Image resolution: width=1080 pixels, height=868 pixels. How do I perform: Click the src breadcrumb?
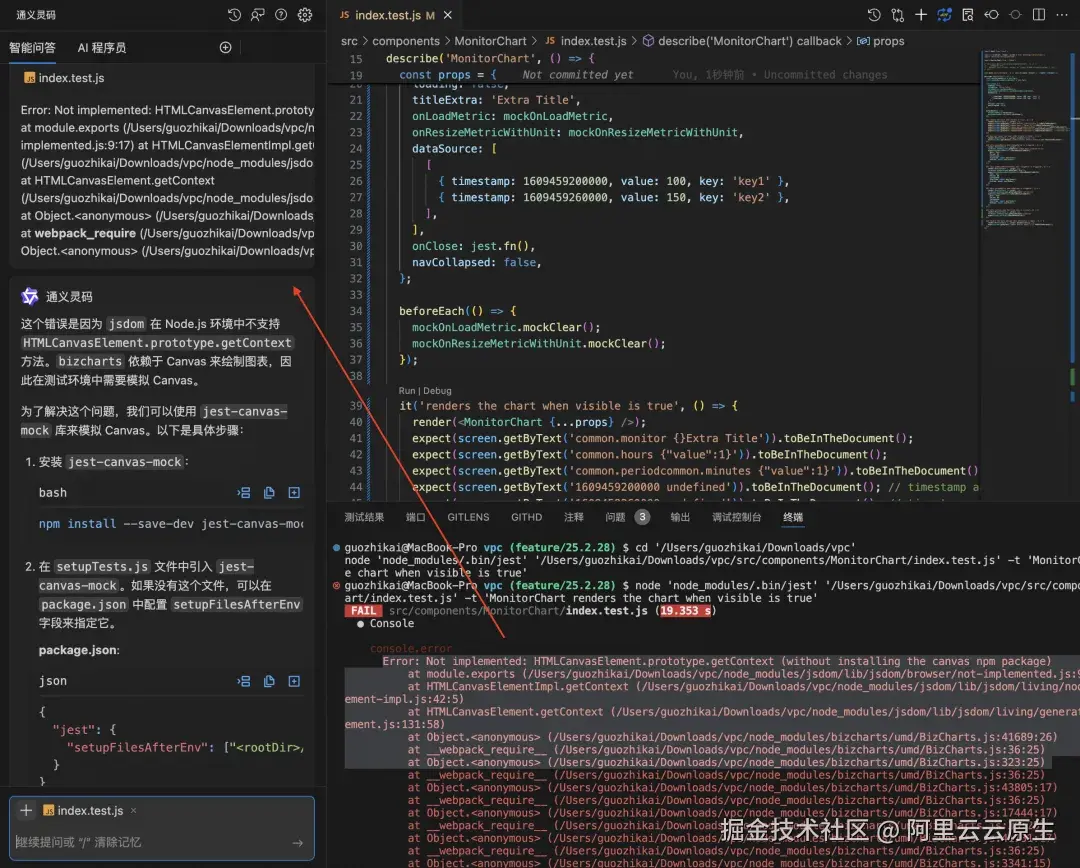tap(349, 41)
